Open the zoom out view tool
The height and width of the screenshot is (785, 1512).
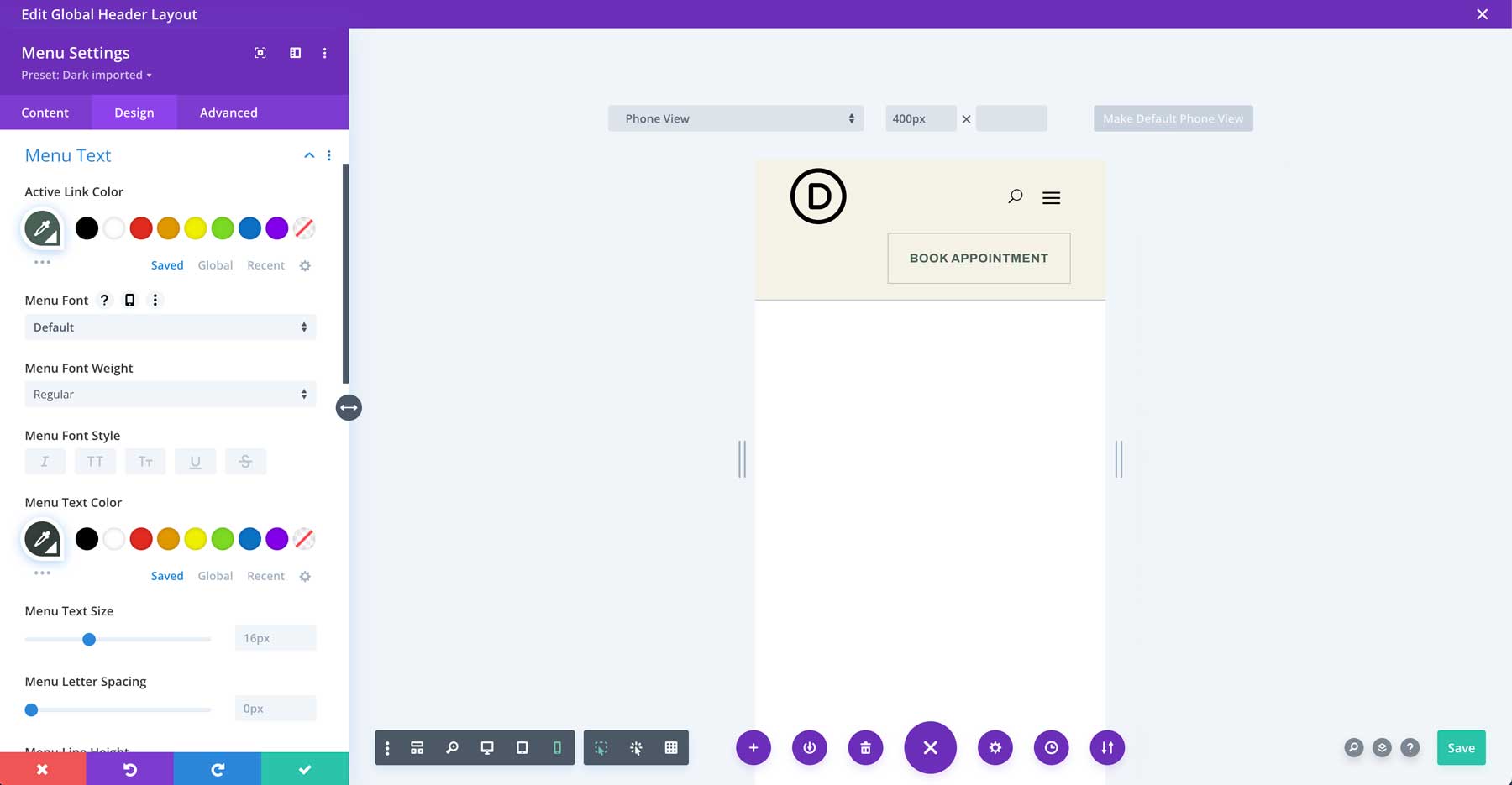(453, 747)
